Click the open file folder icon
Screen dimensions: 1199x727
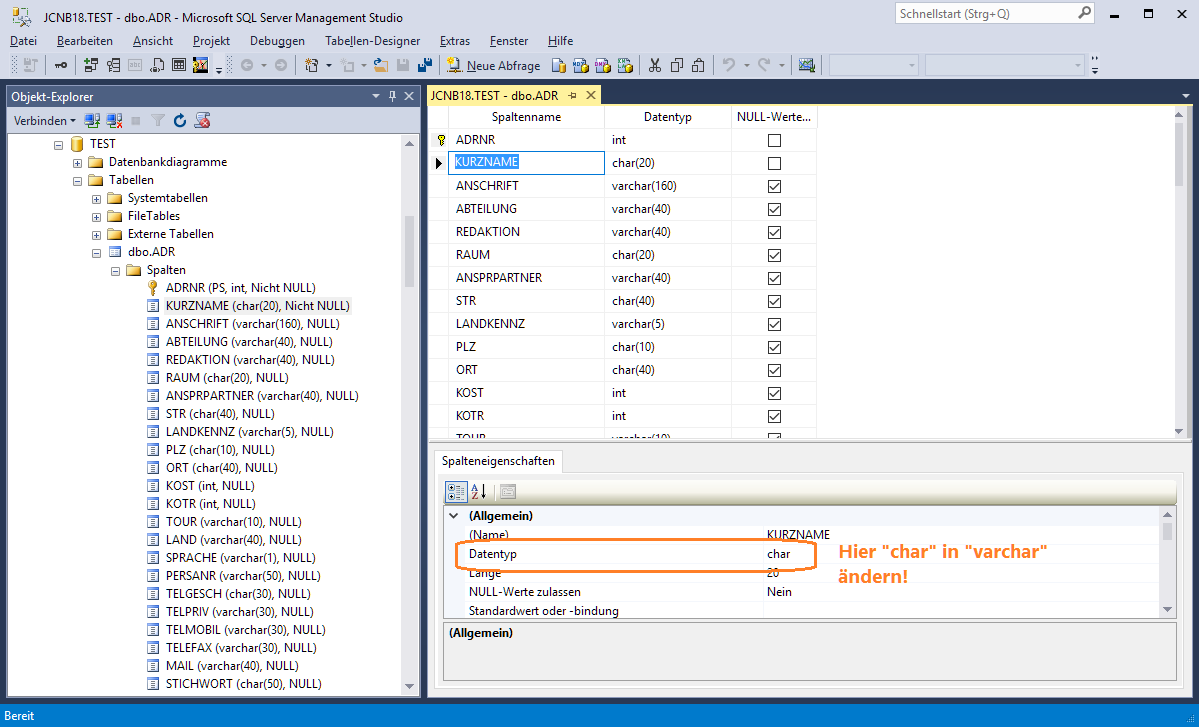(x=379, y=65)
